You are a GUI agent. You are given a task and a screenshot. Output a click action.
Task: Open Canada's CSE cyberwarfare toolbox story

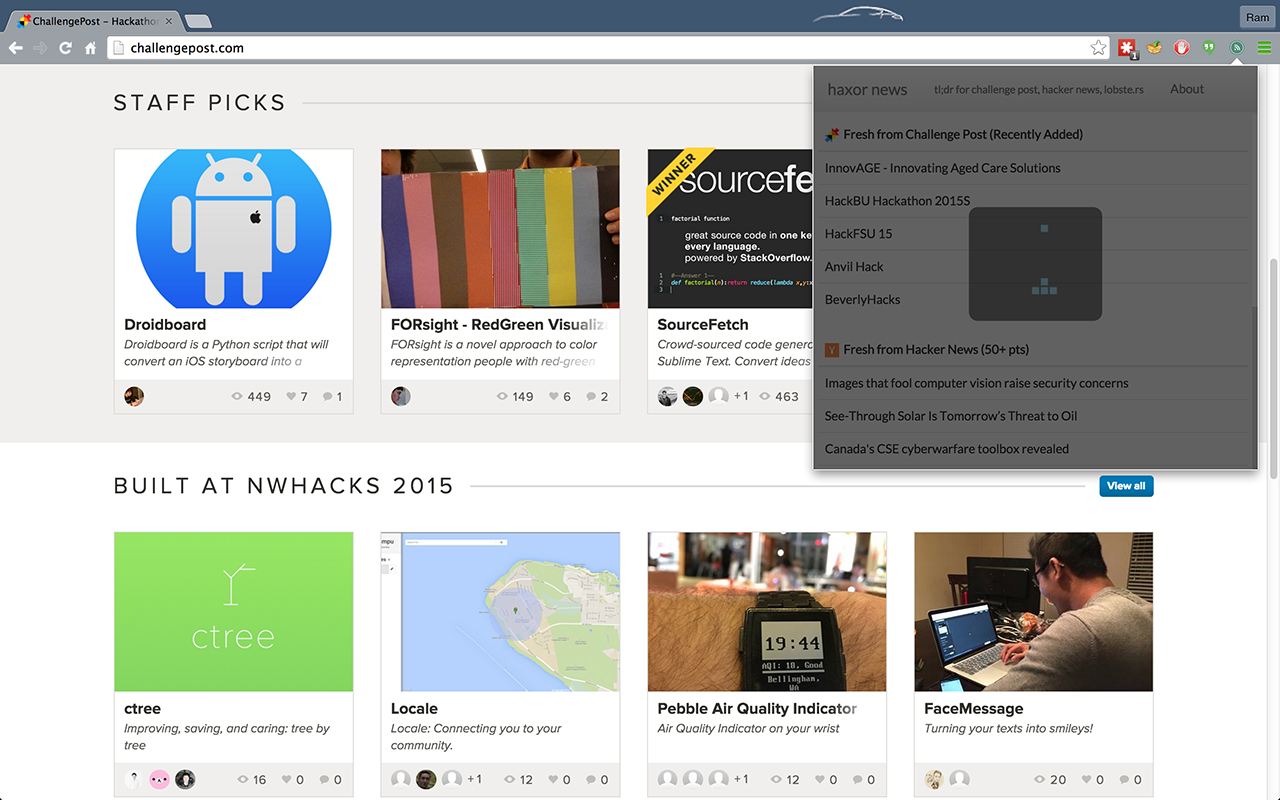tap(947, 449)
